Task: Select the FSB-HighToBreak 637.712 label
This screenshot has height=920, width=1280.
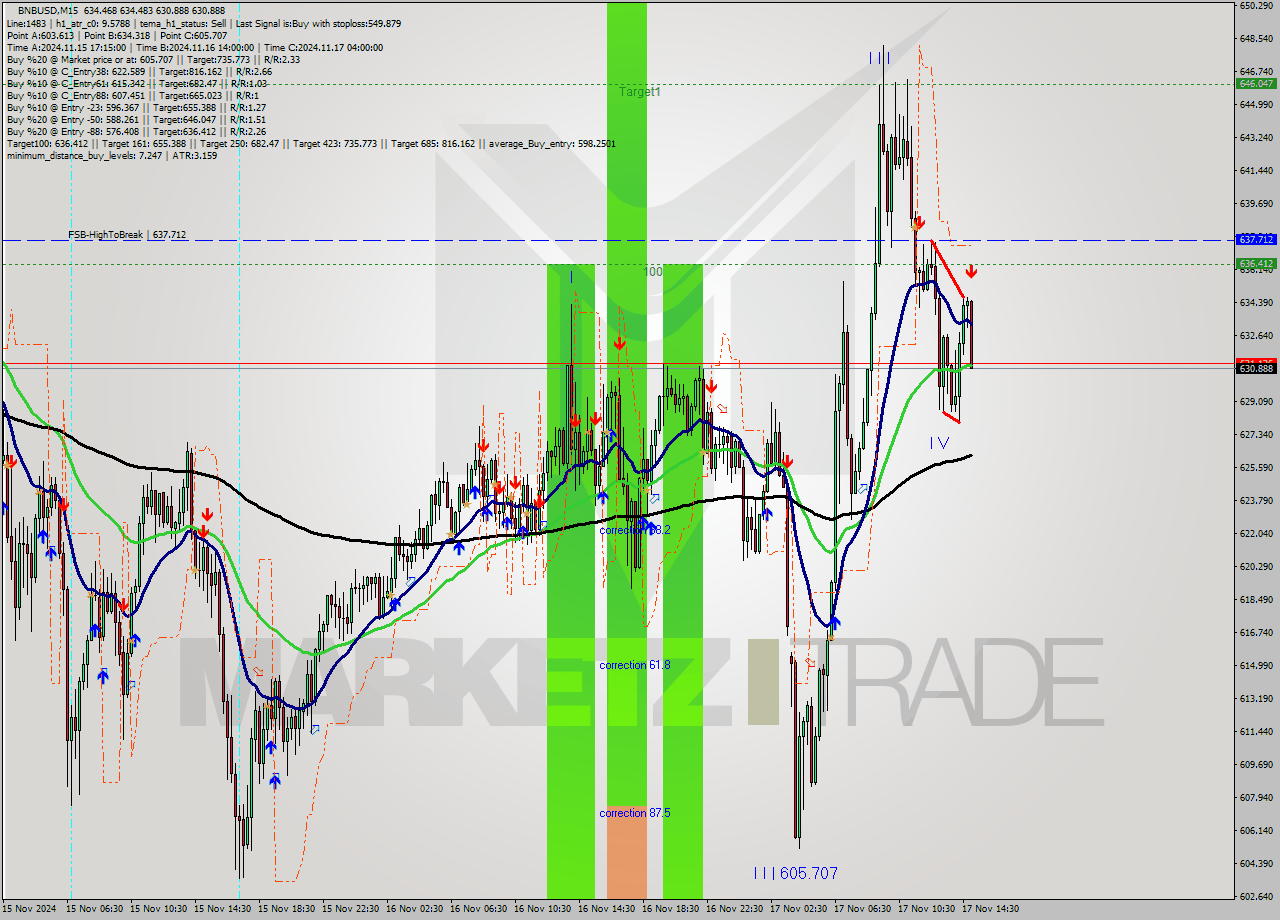Action: point(127,235)
